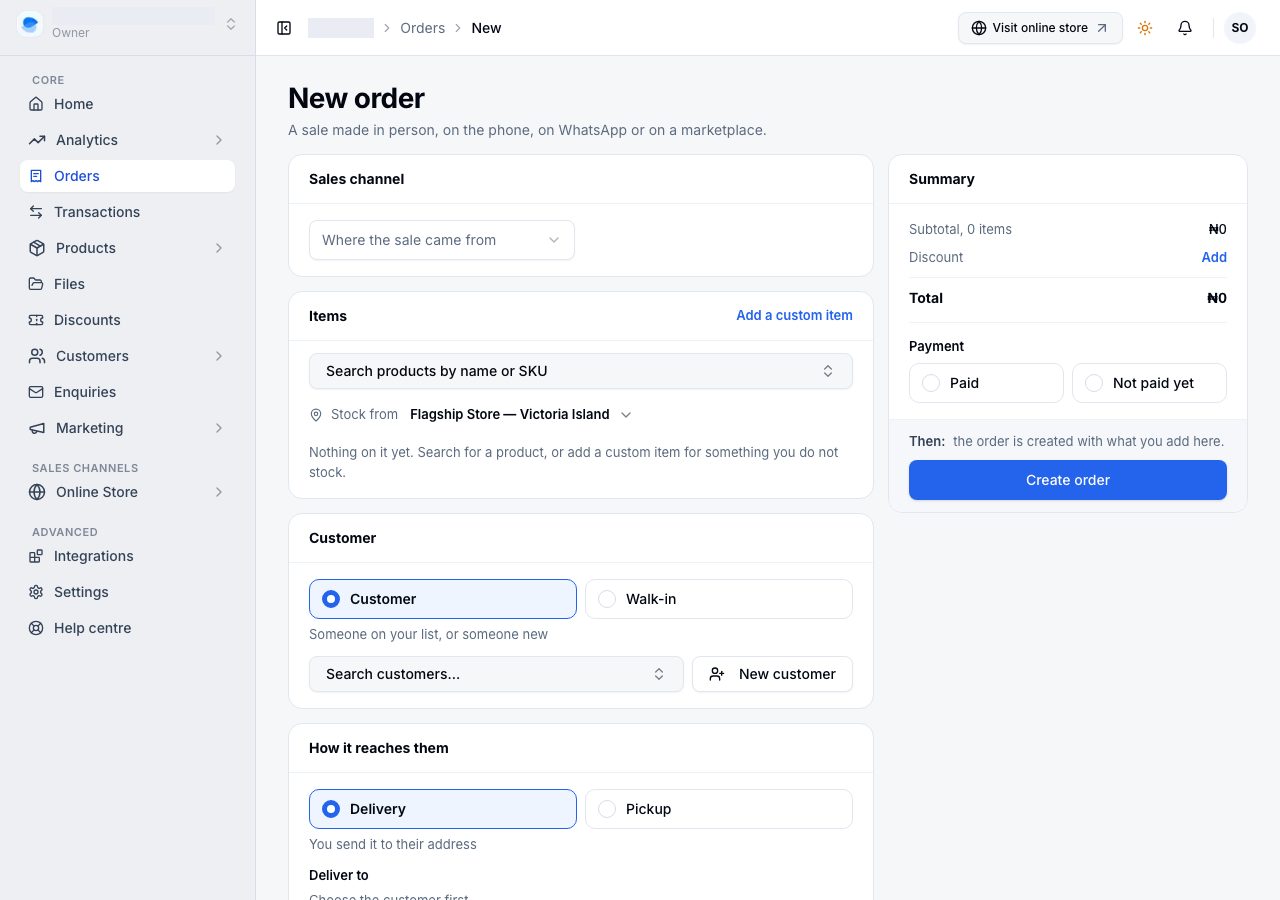Click the Transactions arrows icon

point(36,212)
